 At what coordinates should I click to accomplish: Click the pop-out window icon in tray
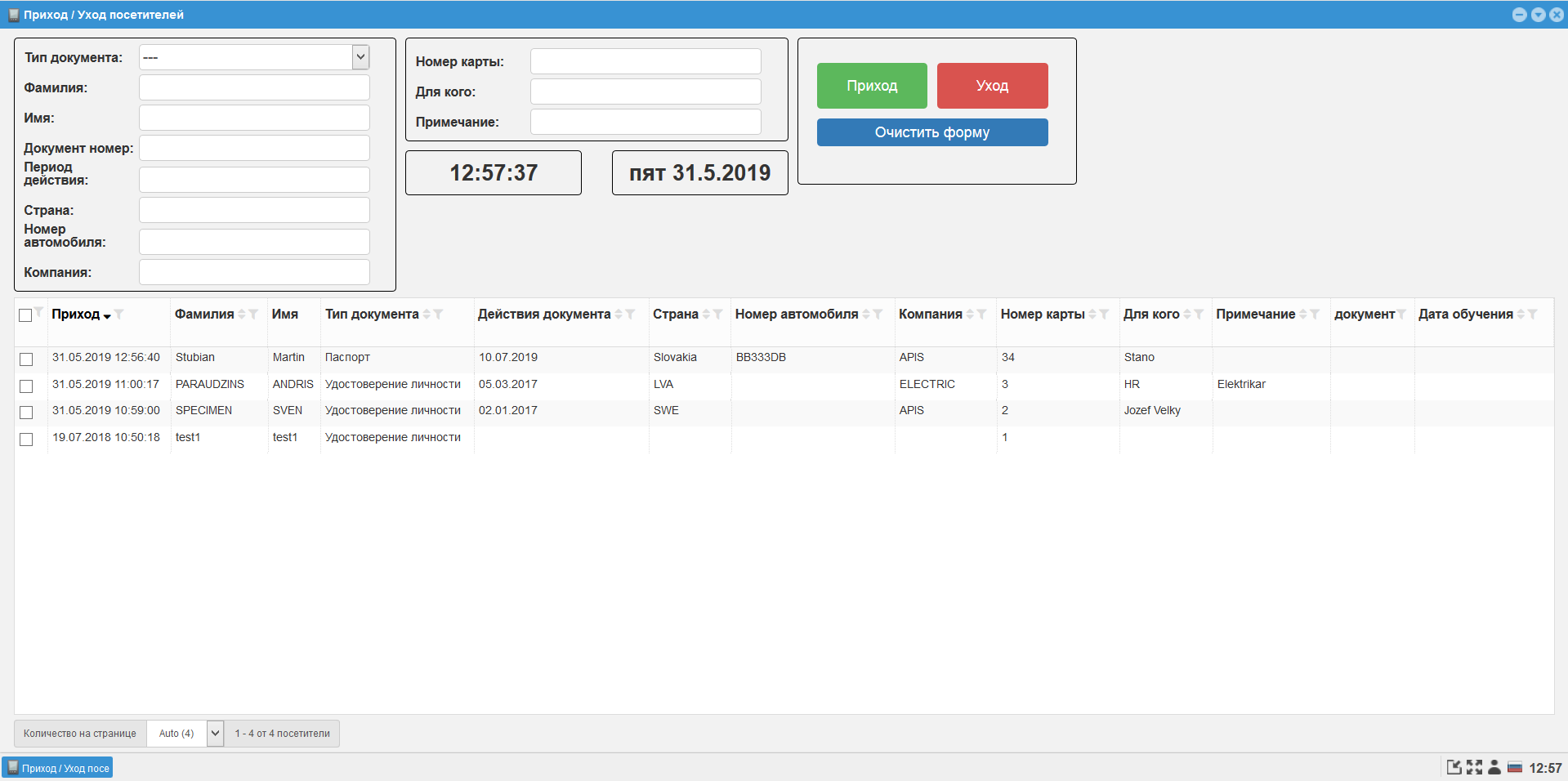click(1454, 767)
